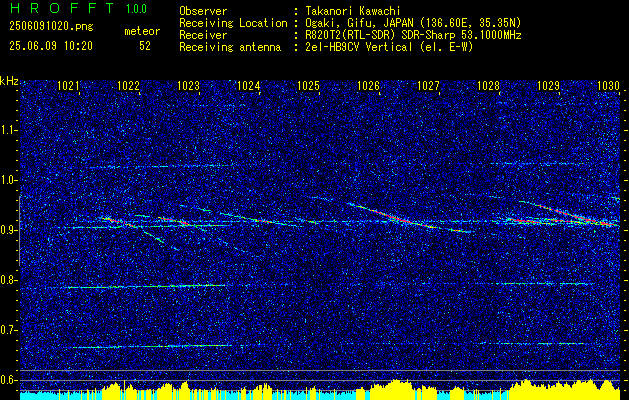This screenshot has height=400, width=629.
Task: Click the 'Receiver' field label
Action: (x=203, y=35)
